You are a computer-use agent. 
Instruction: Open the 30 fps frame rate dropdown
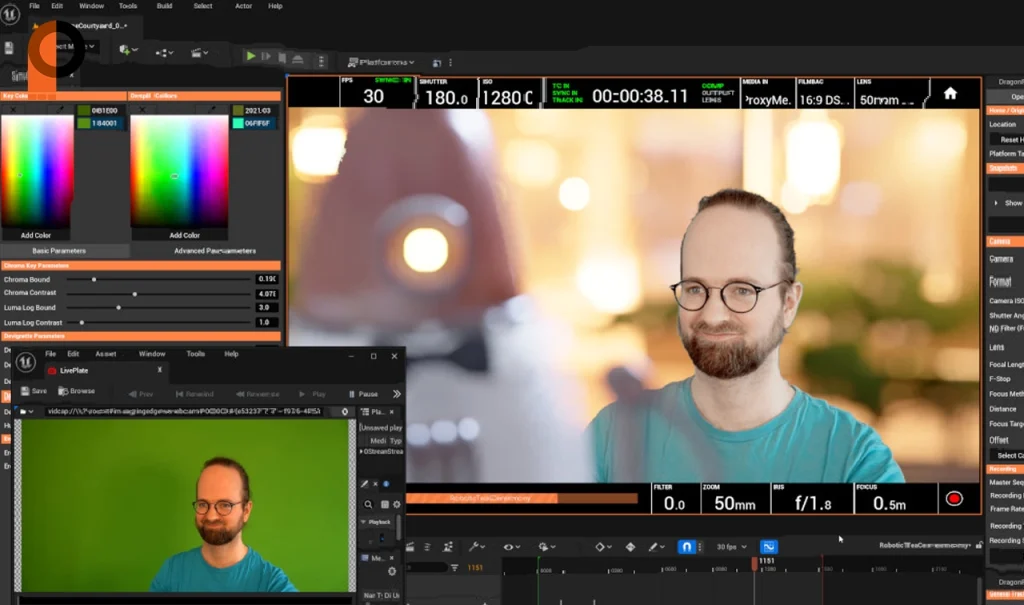tap(729, 547)
